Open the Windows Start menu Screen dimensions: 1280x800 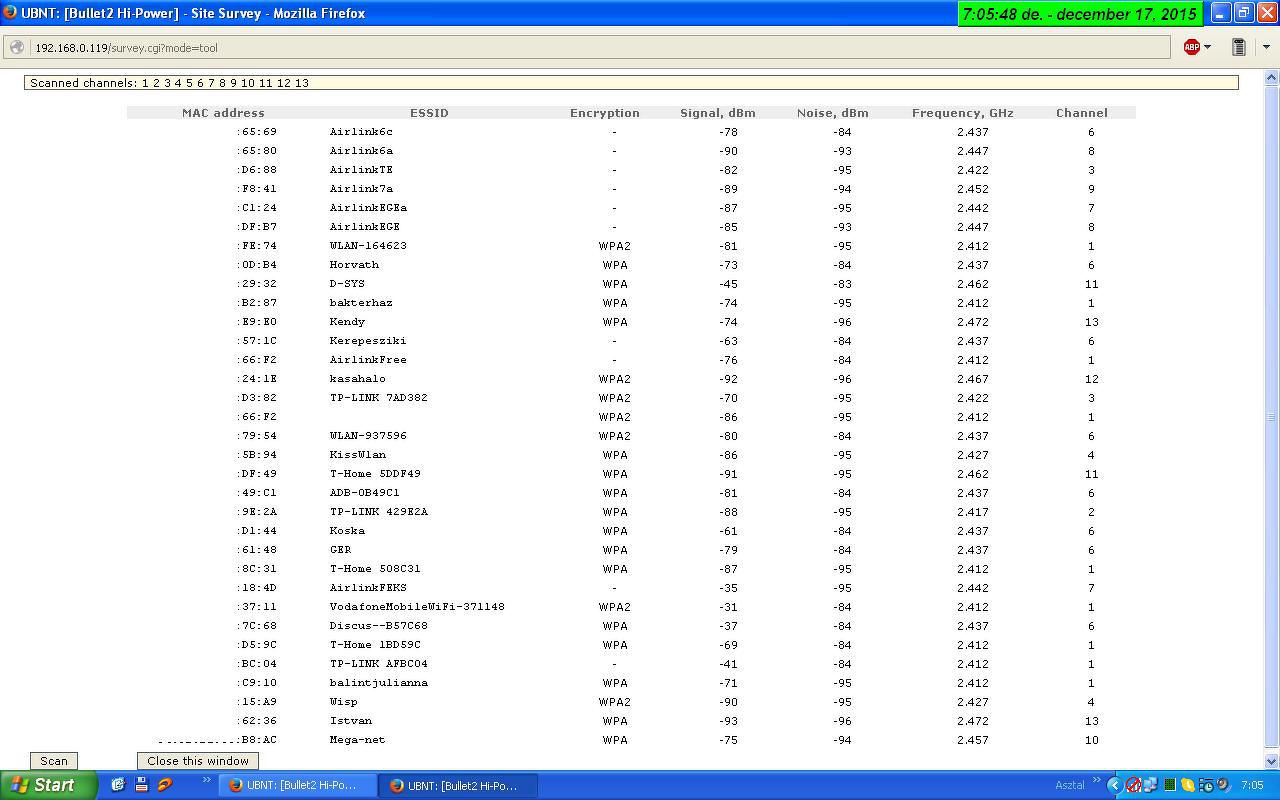48,785
